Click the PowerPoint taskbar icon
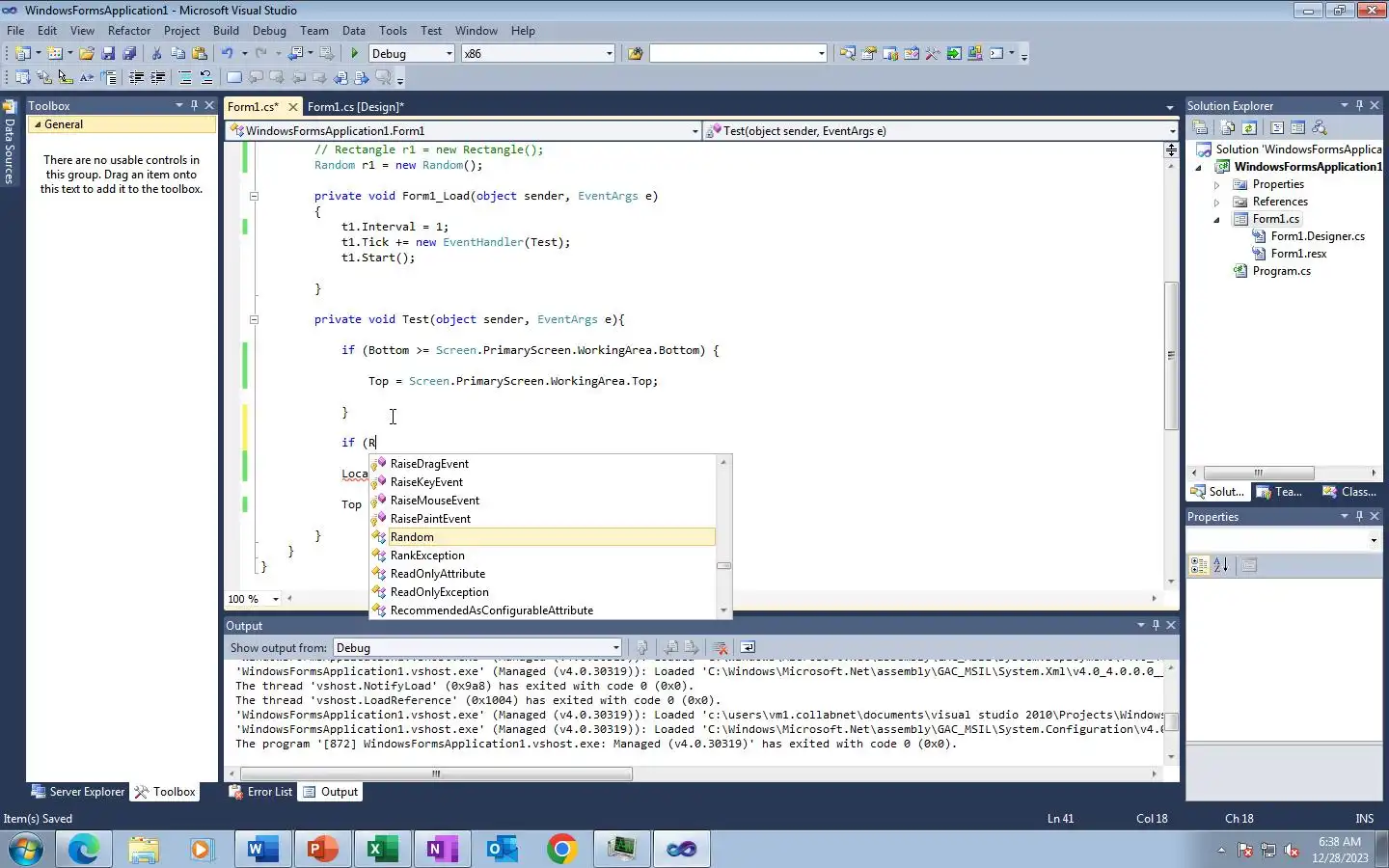1389x868 pixels. 323,849
